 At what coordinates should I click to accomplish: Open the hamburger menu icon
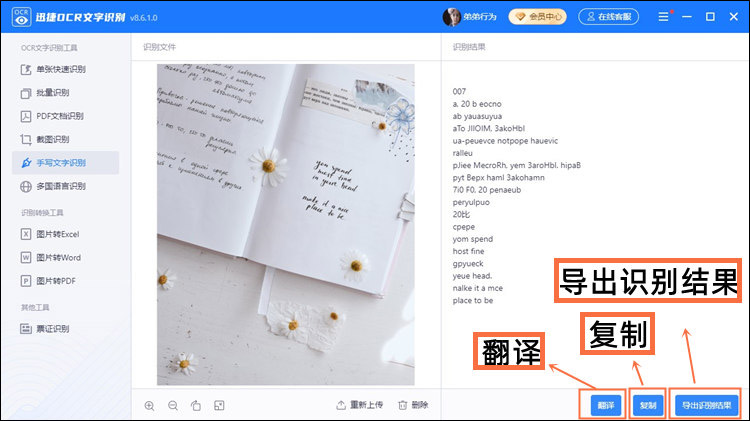tap(663, 17)
